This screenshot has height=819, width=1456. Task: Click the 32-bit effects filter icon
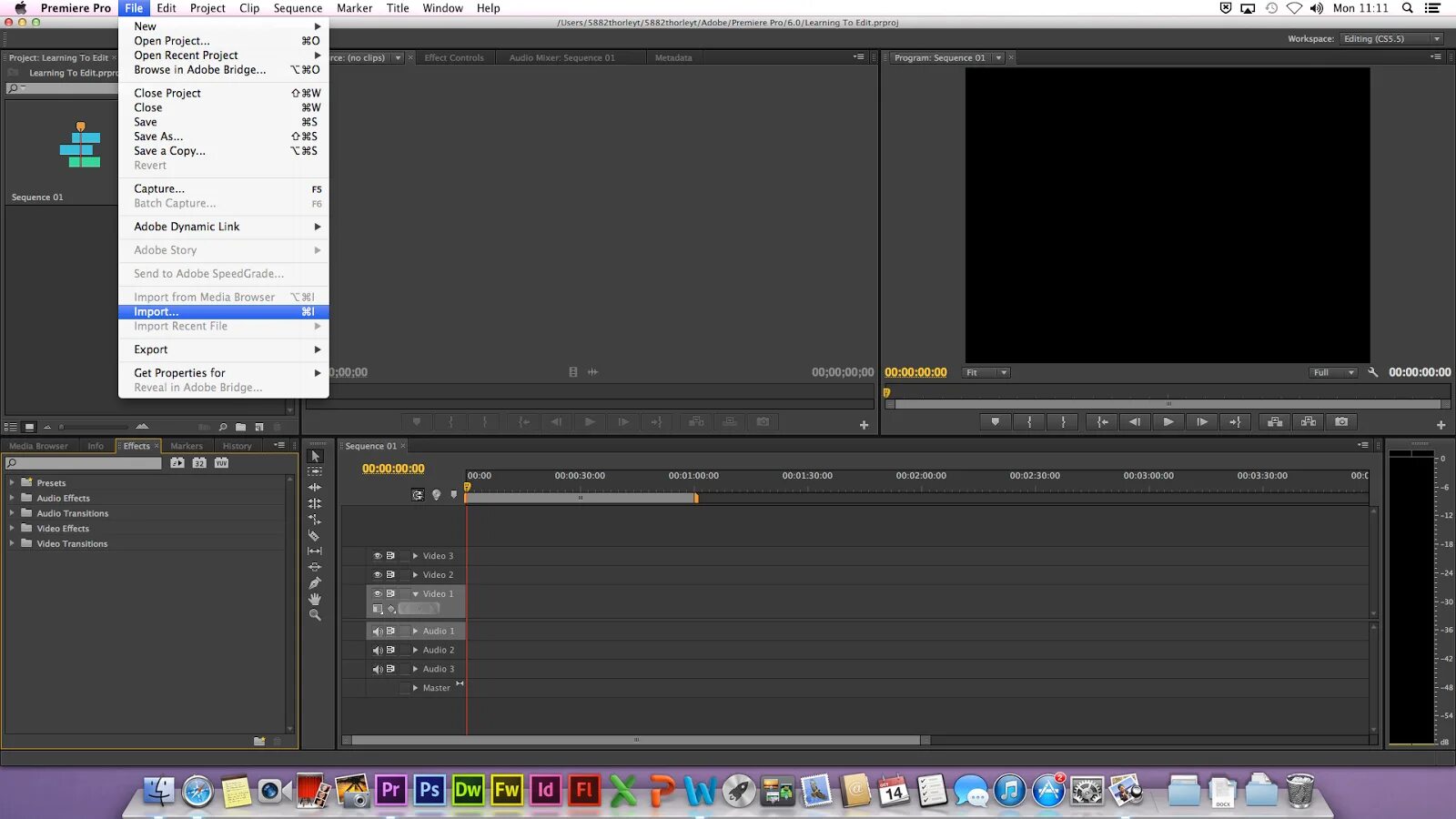tap(199, 463)
